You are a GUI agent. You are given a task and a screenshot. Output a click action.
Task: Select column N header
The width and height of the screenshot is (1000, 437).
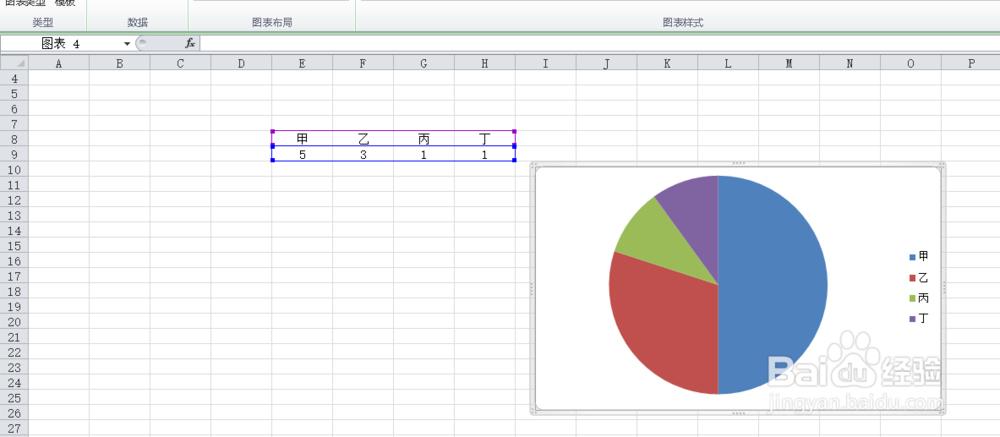[850, 63]
